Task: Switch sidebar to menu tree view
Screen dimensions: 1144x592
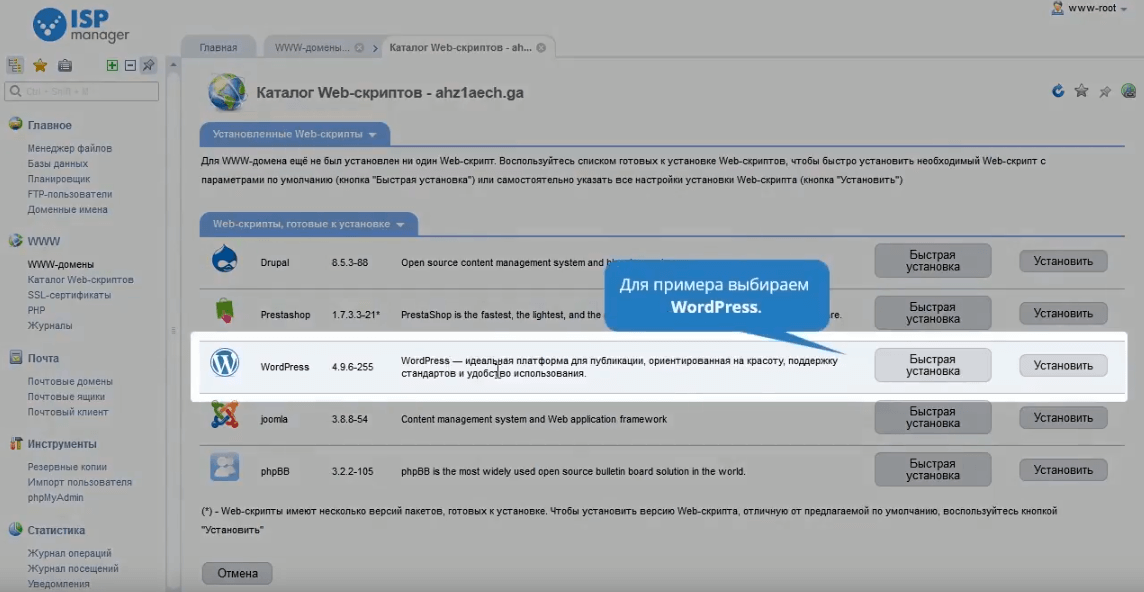Action: coord(15,65)
